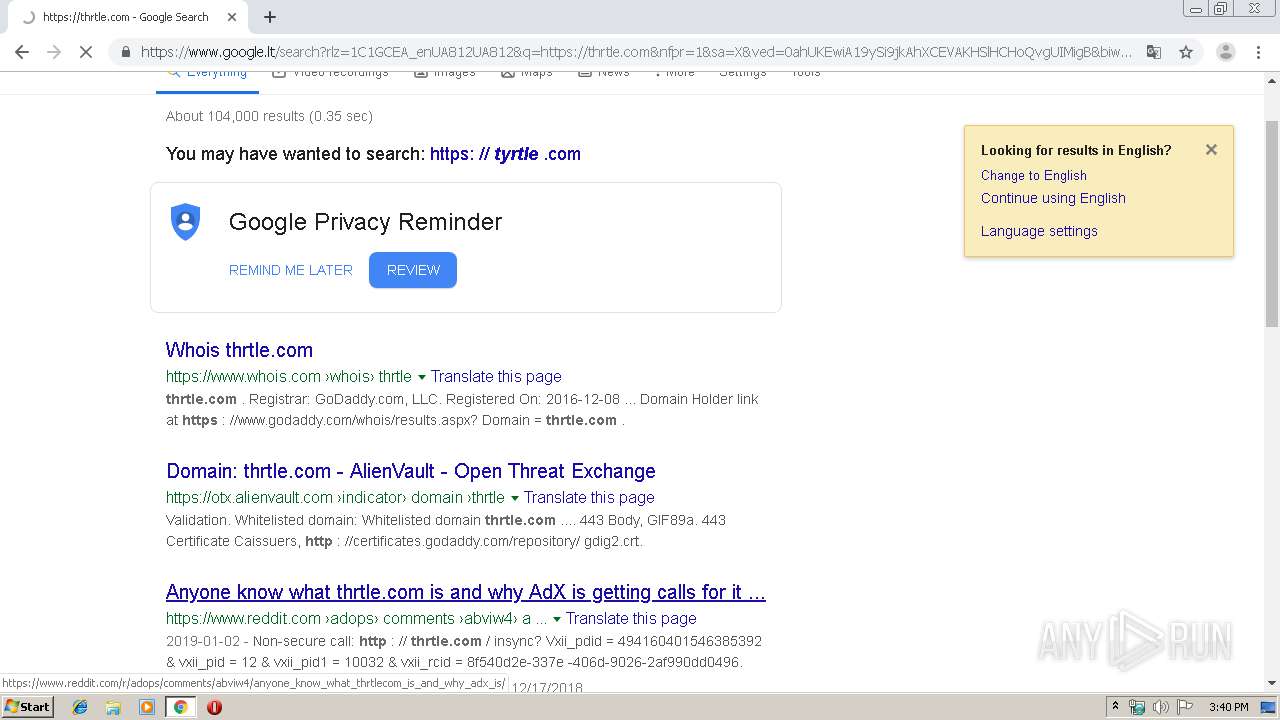Translate the whois.com result page
This screenshot has width=1280, height=720.
(x=496, y=377)
